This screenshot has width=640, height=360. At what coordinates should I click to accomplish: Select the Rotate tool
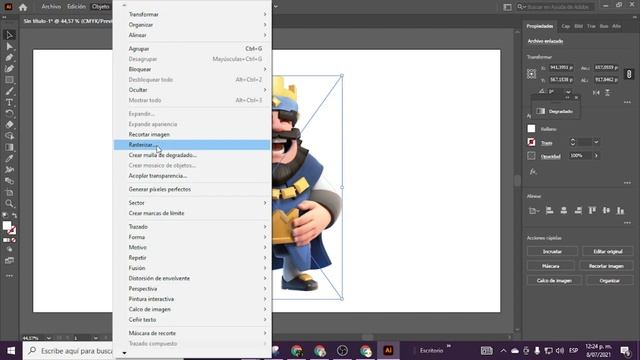point(9,113)
